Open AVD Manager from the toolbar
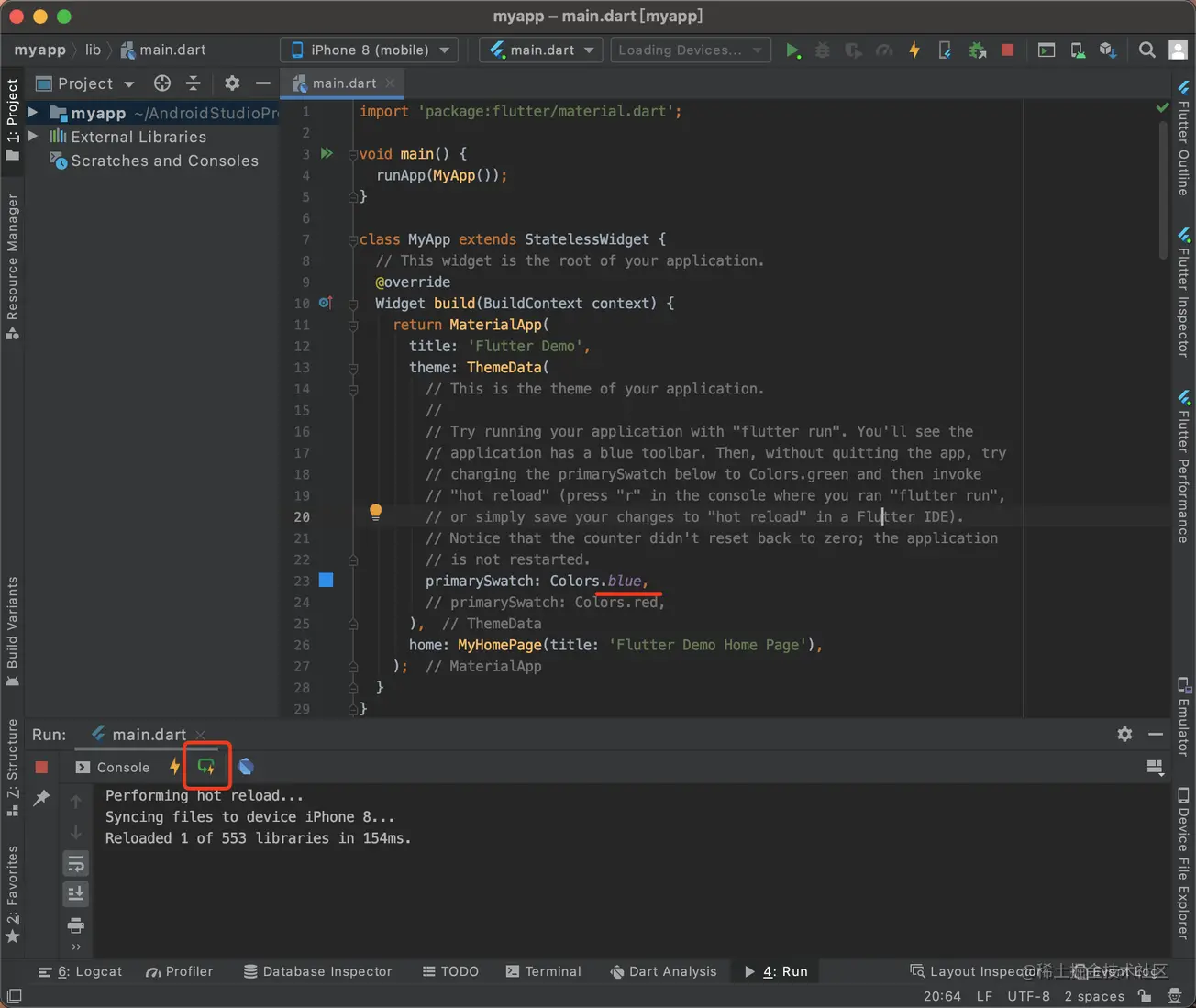 coord(1078,50)
